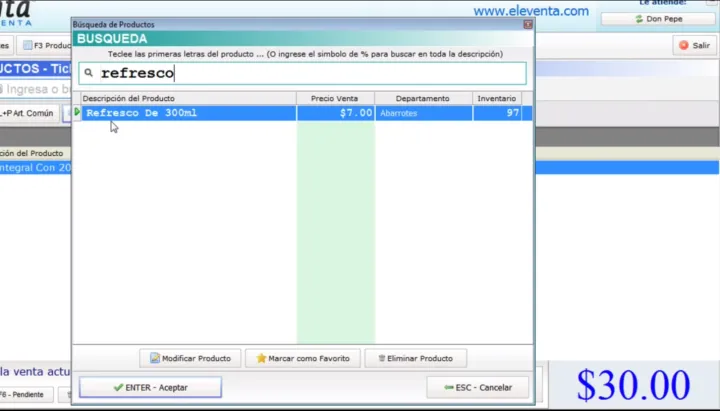Viewport: 720px width, 411px height.
Task: Click the magnifier icon in the search box
Action: 88,73
